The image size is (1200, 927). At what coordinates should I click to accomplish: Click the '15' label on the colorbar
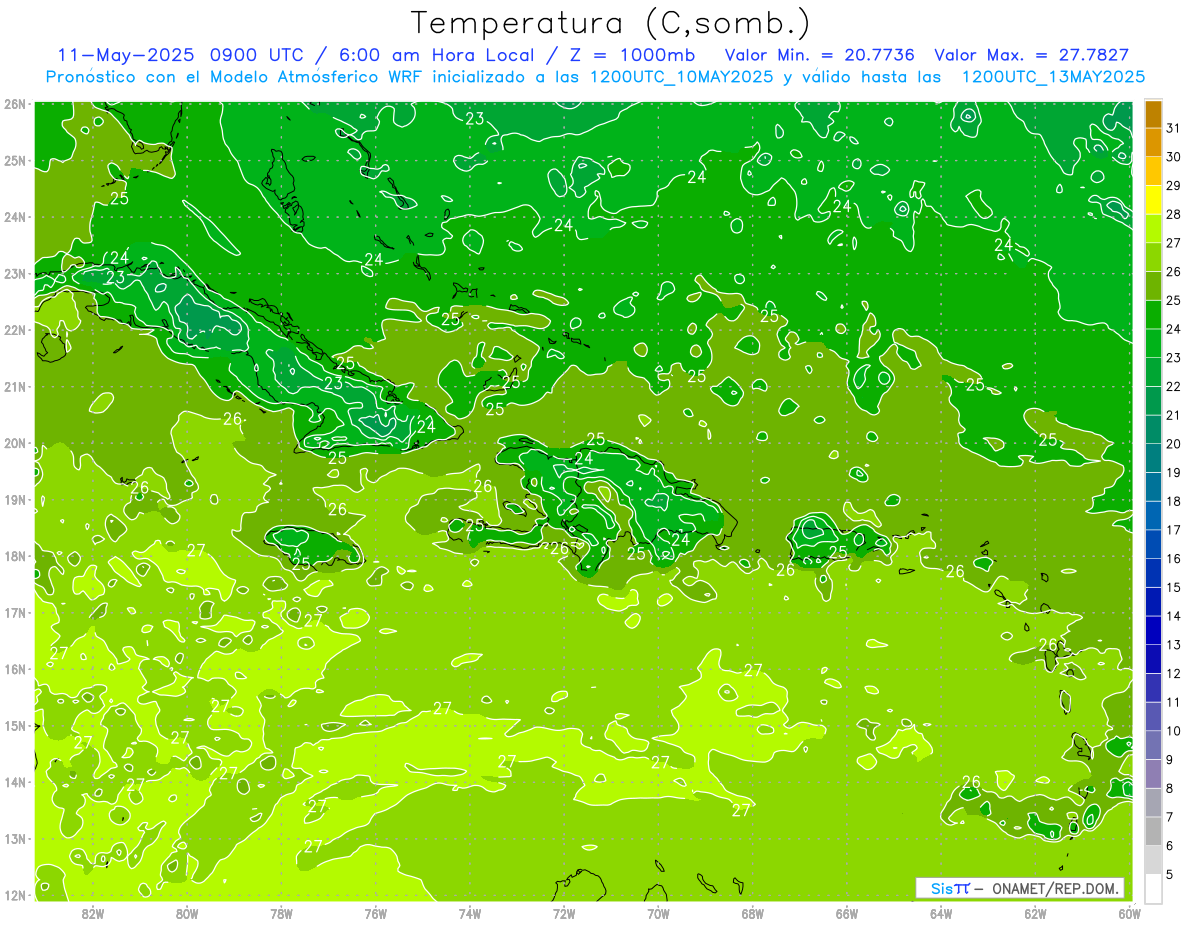1174,587
